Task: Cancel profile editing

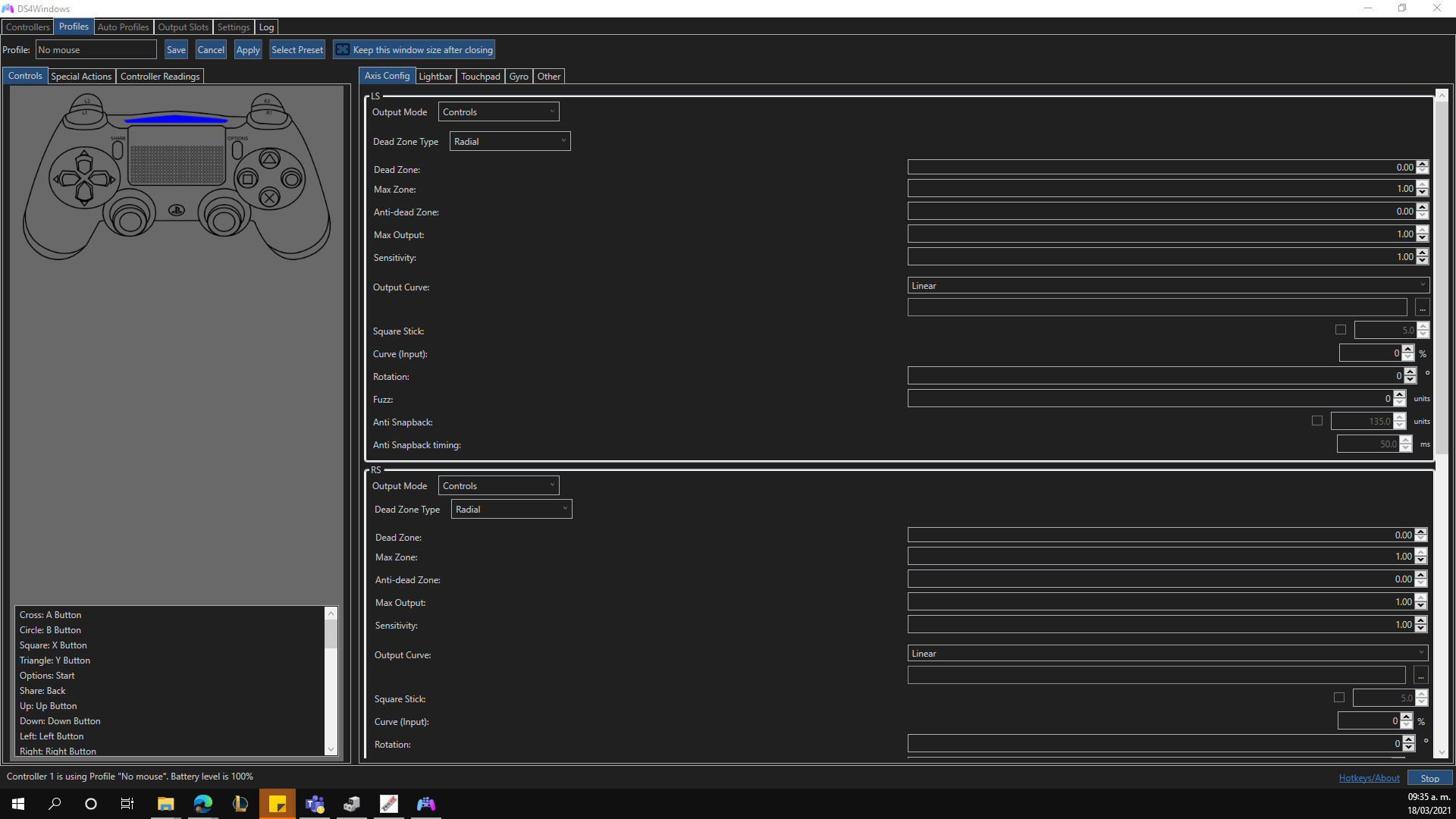Action: coord(211,50)
